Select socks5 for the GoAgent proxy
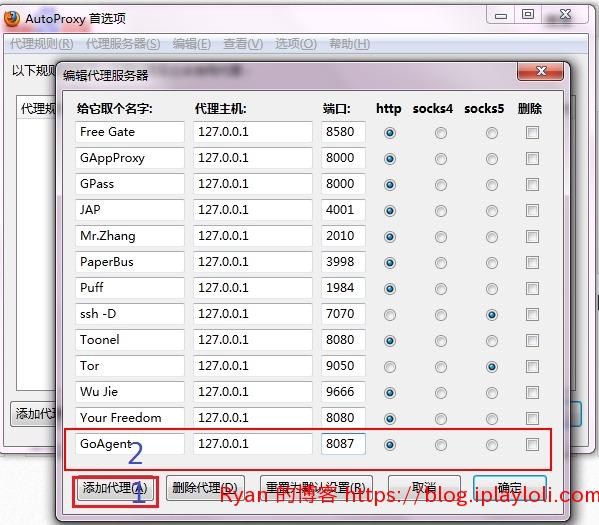Screen dimensions: 599x525 click(492, 445)
